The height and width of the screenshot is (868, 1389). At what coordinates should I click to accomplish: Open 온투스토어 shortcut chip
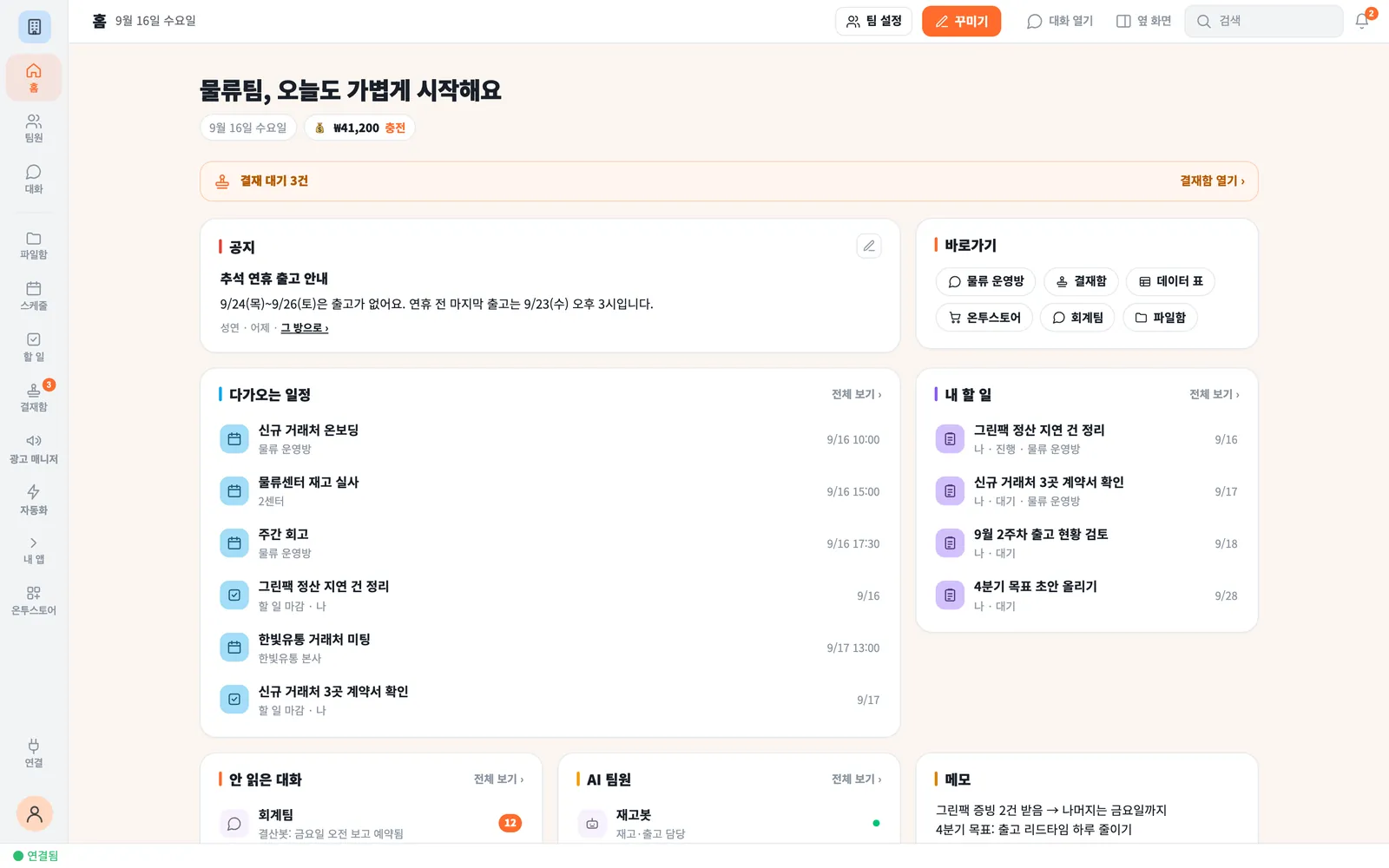pos(984,318)
